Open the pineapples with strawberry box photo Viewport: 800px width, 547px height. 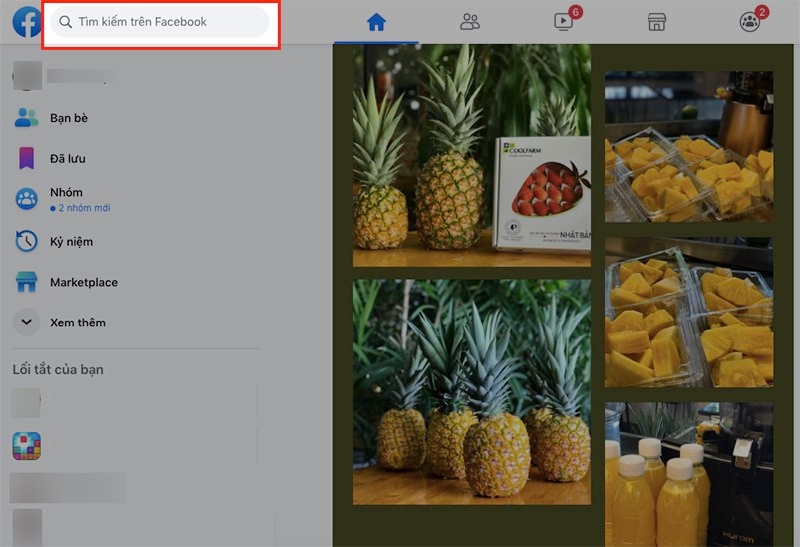[x=472, y=156]
